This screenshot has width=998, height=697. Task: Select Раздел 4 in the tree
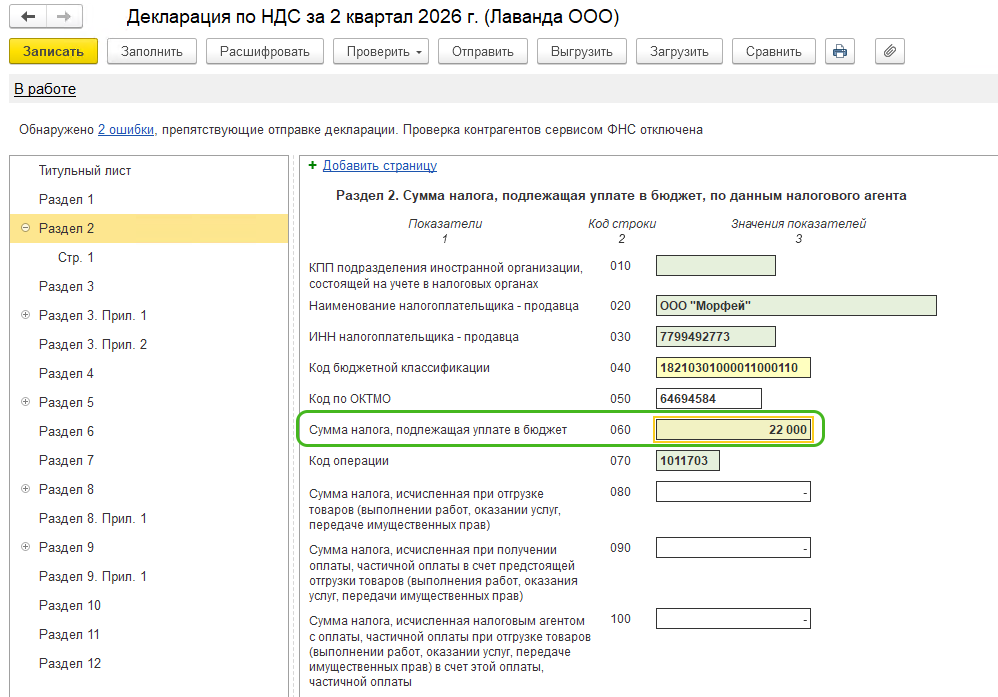click(x=66, y=373)
